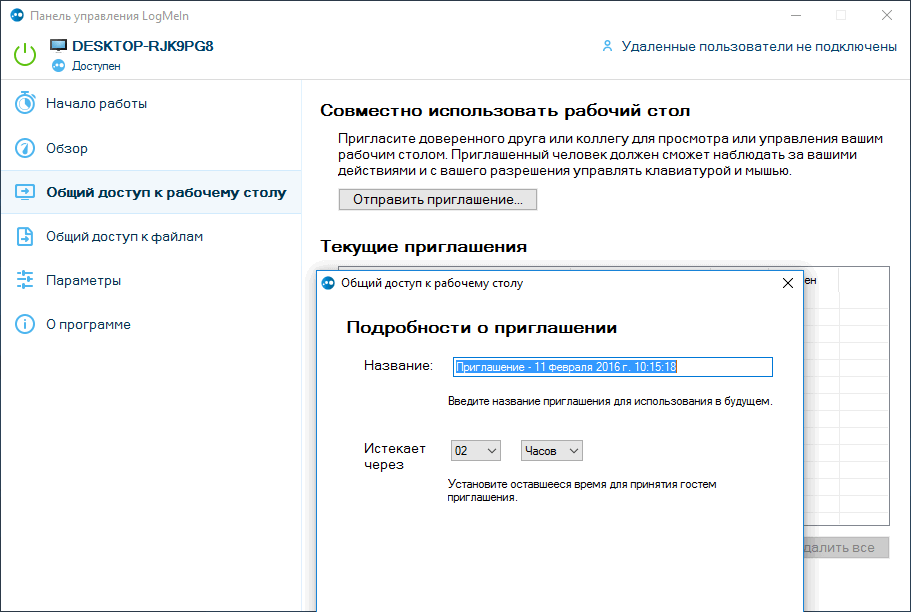Viewport: 911px width, 612px height.
Task: Click the LogMeIn logo in invitation dialog title
Action: [x=328, y=283]
